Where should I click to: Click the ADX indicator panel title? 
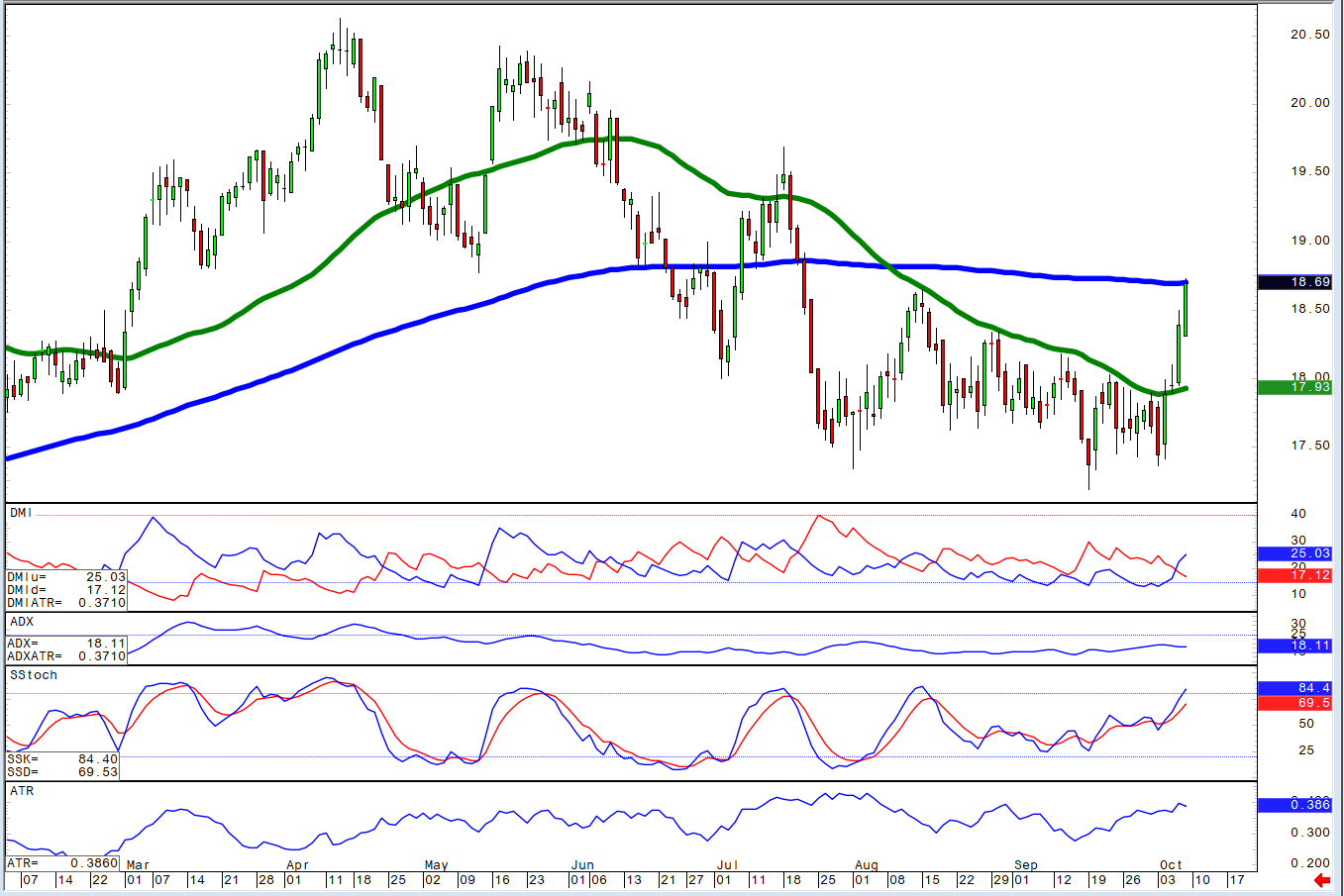(21, 622)
